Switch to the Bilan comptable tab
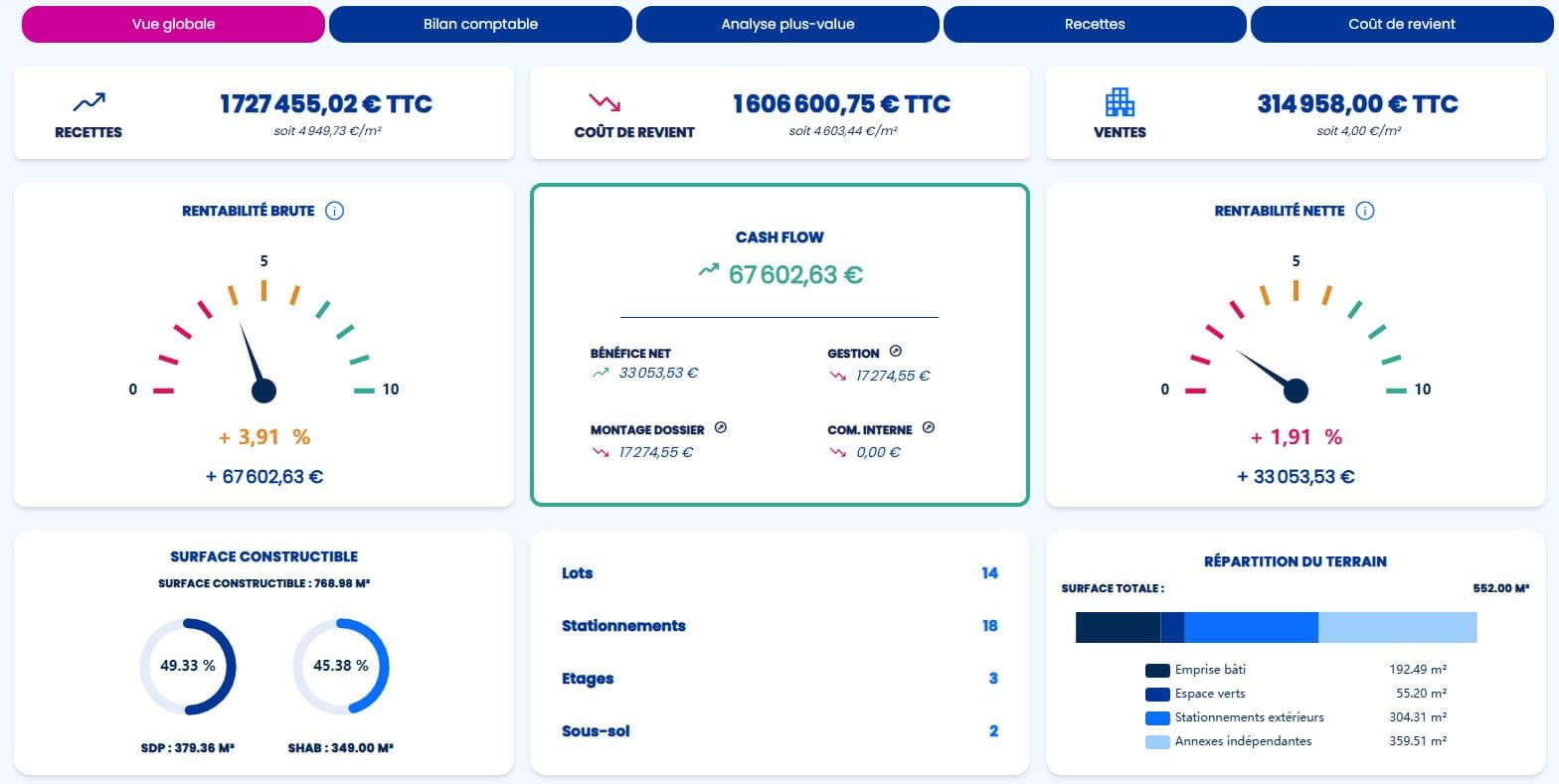This screenshot has height=784, width=1559. click(480, 24)
